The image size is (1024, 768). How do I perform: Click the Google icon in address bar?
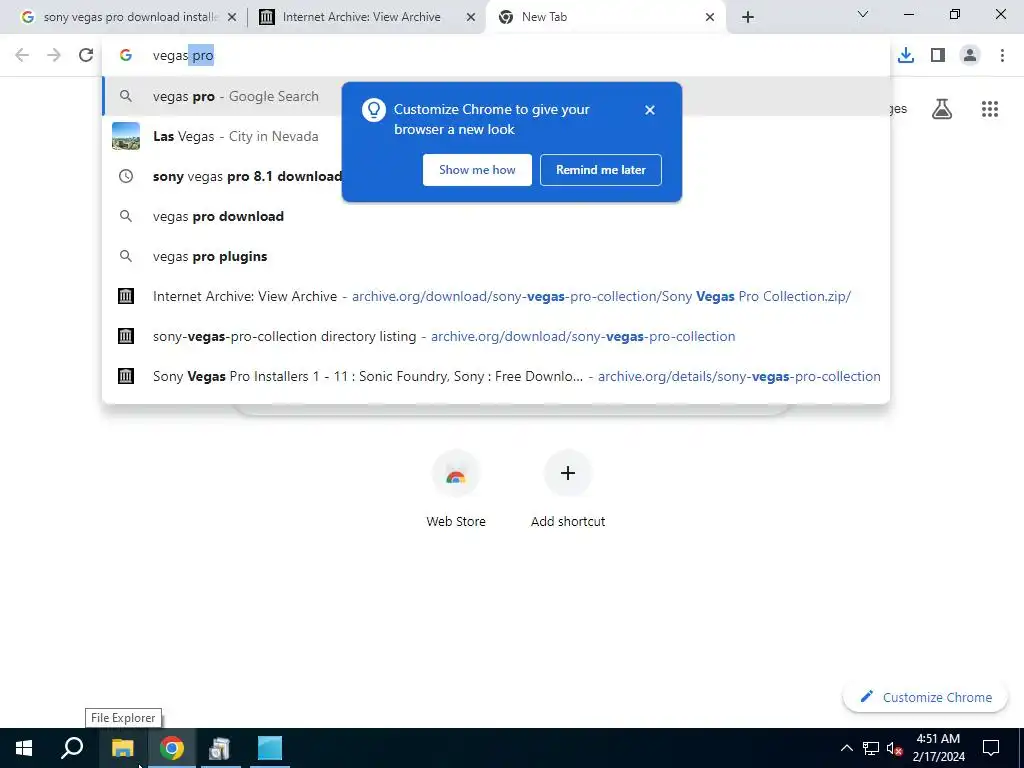126,56
